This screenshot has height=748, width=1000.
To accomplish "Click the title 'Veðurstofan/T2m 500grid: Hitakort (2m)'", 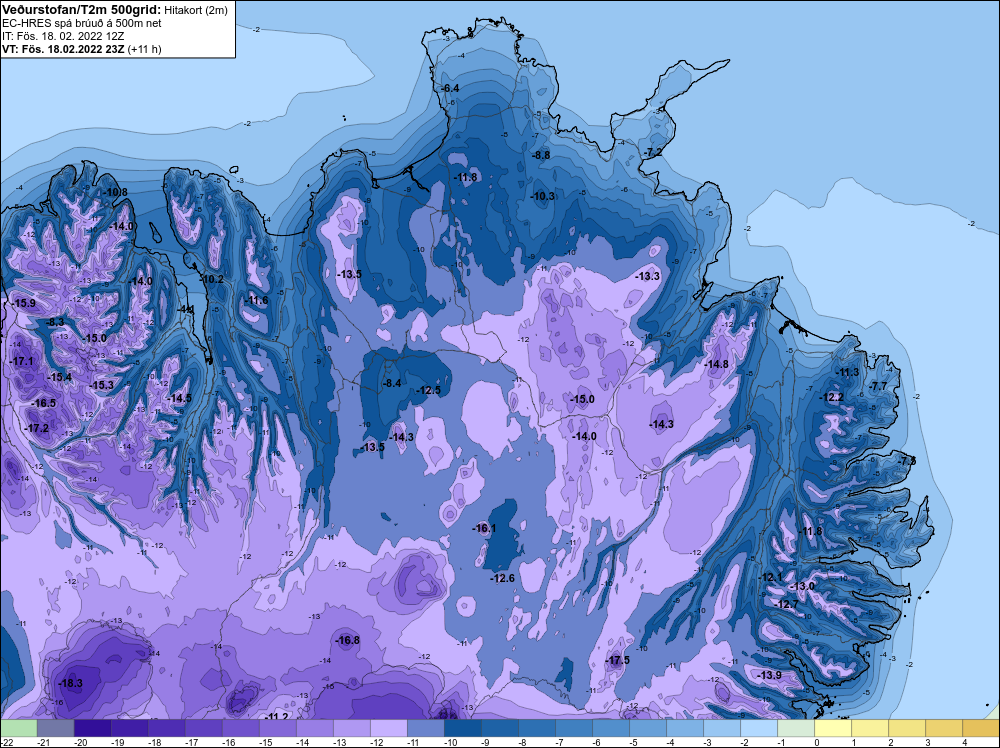I will (114, 9).
